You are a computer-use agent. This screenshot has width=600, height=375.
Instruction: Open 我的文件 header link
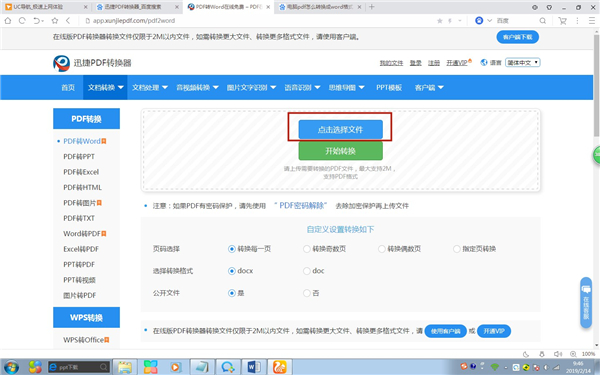[391, 63]
